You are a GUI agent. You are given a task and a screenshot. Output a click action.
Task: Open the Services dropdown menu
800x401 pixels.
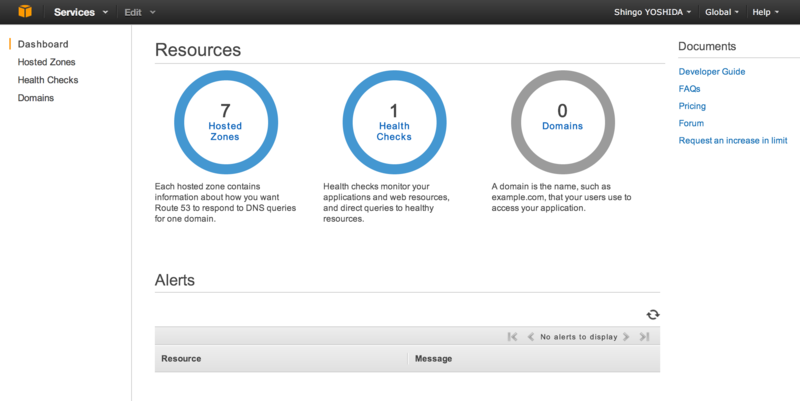[81, 12]
